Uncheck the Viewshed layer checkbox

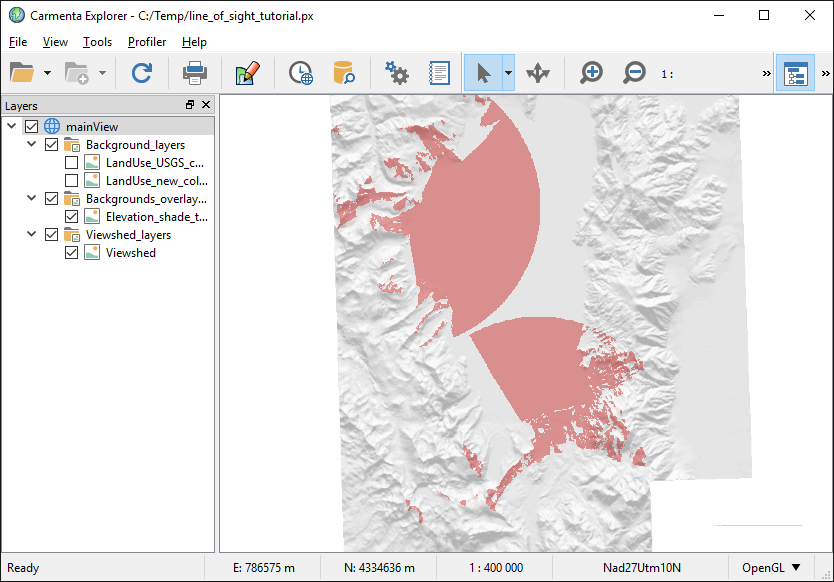pos(72,253)
